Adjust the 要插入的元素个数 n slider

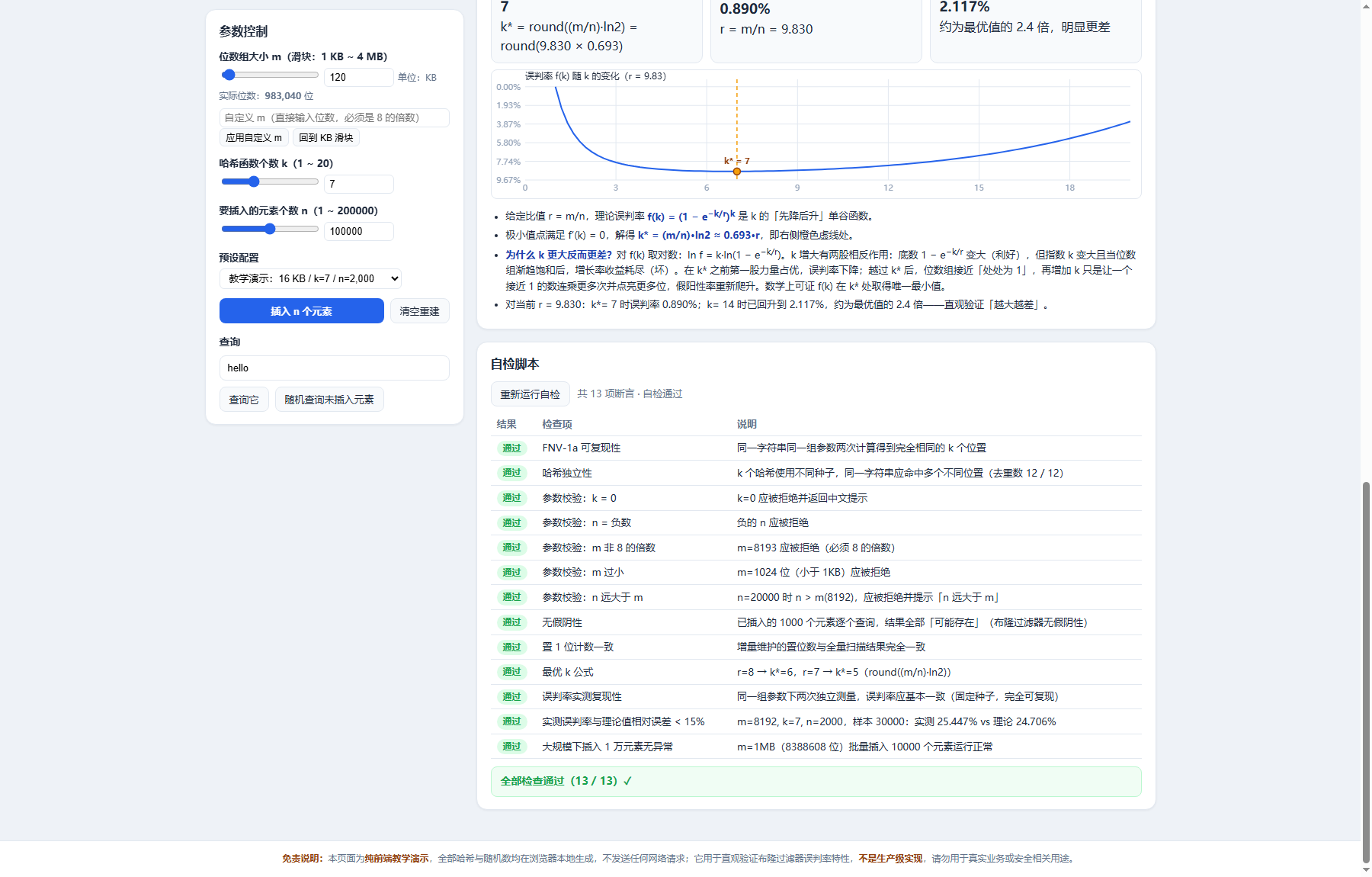pyautogui.click(x=270, y=229)
